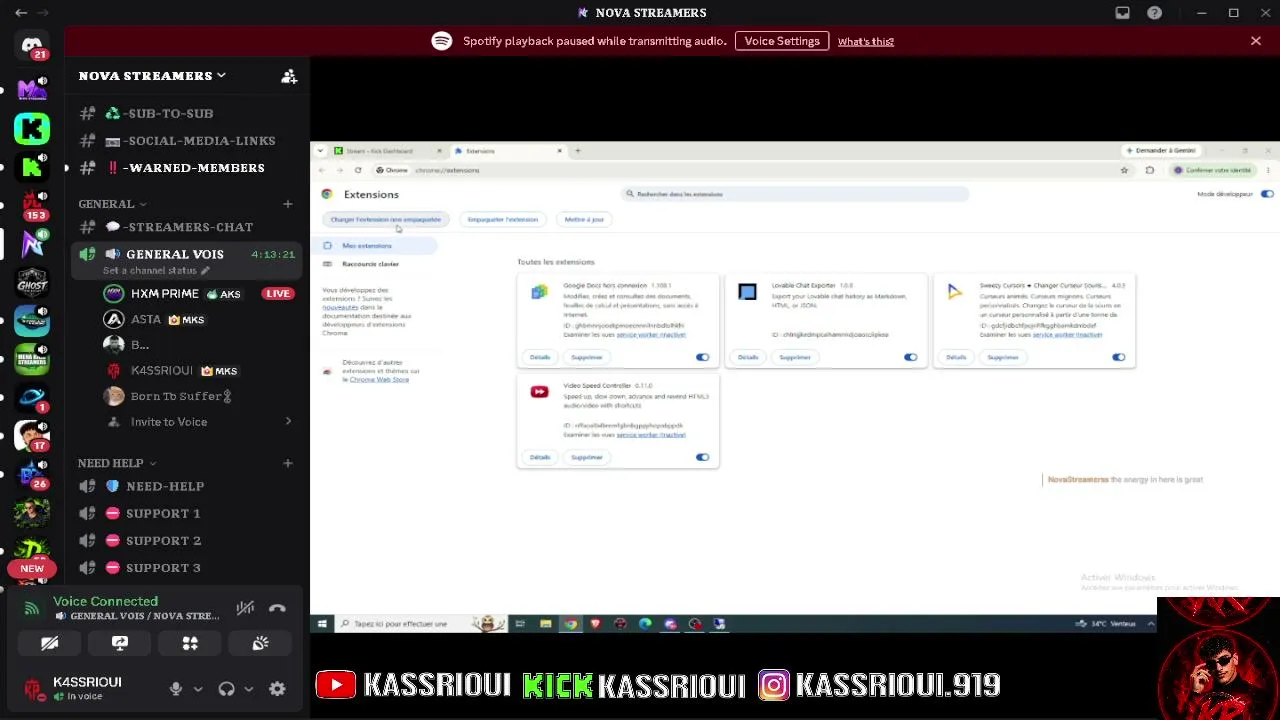Click the What's this? link
Viewport: 1280px width, 720px height.
[866, 41]
